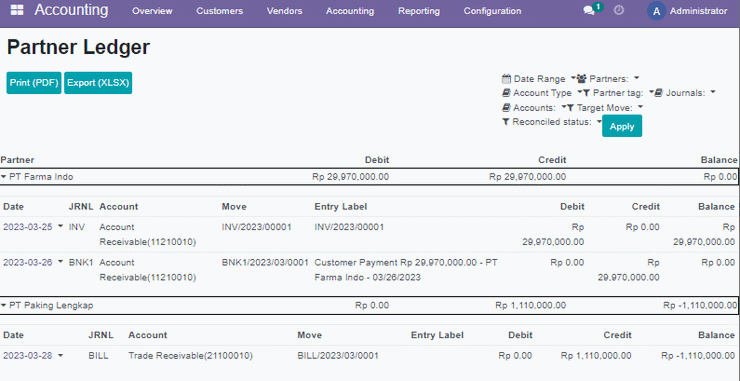Open the Configuration menu

click(x=492, y=11)
